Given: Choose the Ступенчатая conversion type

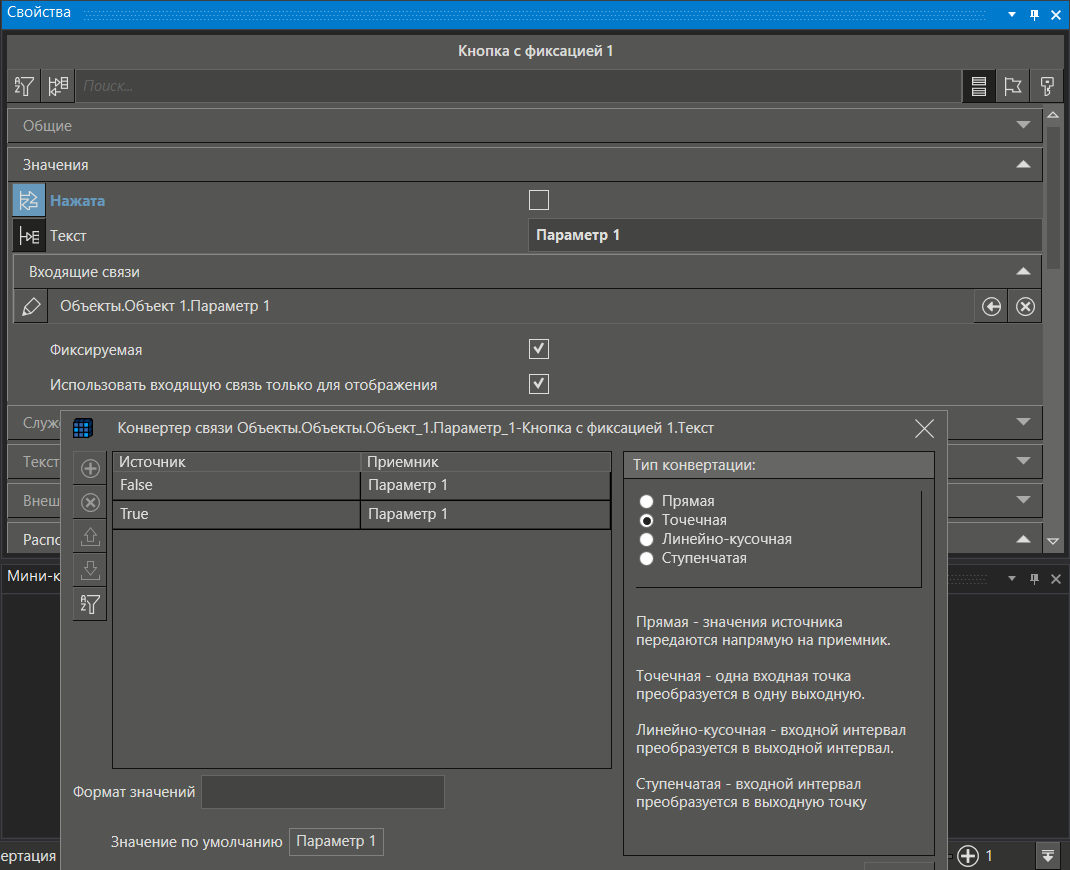Looking at the screenshot, I should 647,558.
